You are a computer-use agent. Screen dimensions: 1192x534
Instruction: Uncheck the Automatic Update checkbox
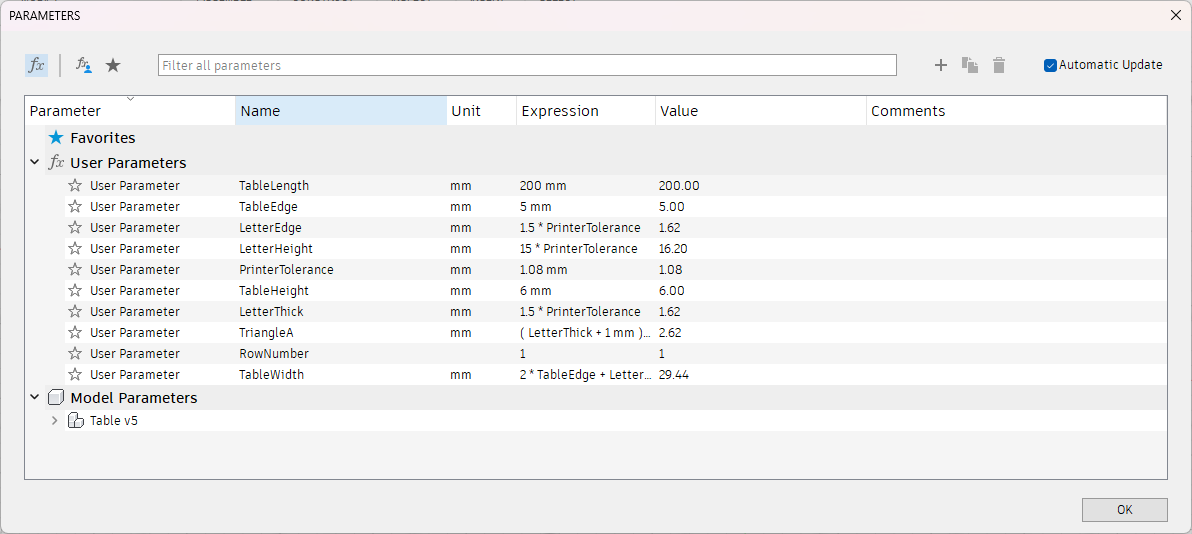point(1050,65)
